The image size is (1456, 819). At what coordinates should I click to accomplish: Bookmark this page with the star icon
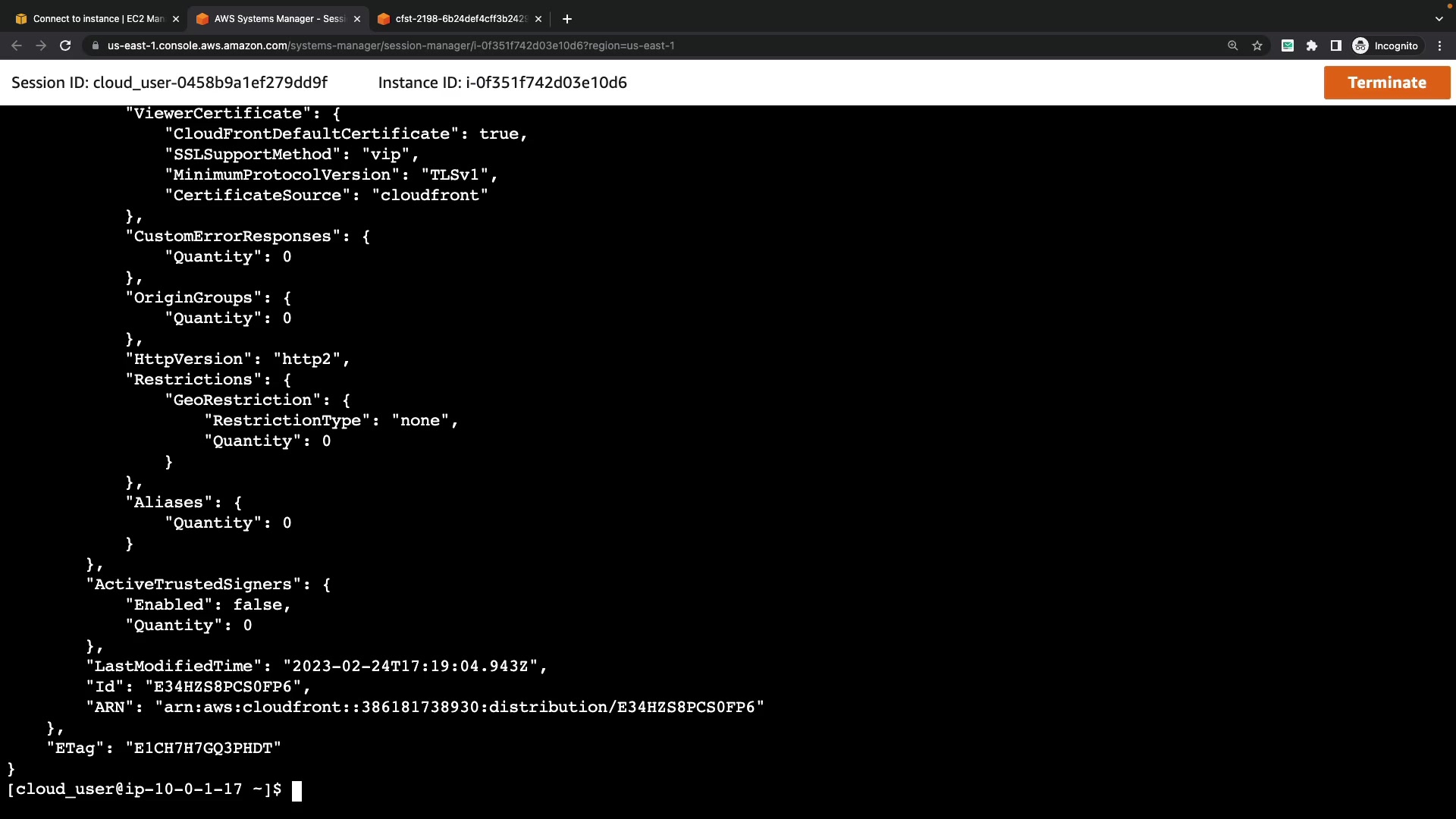[1257, 45]
